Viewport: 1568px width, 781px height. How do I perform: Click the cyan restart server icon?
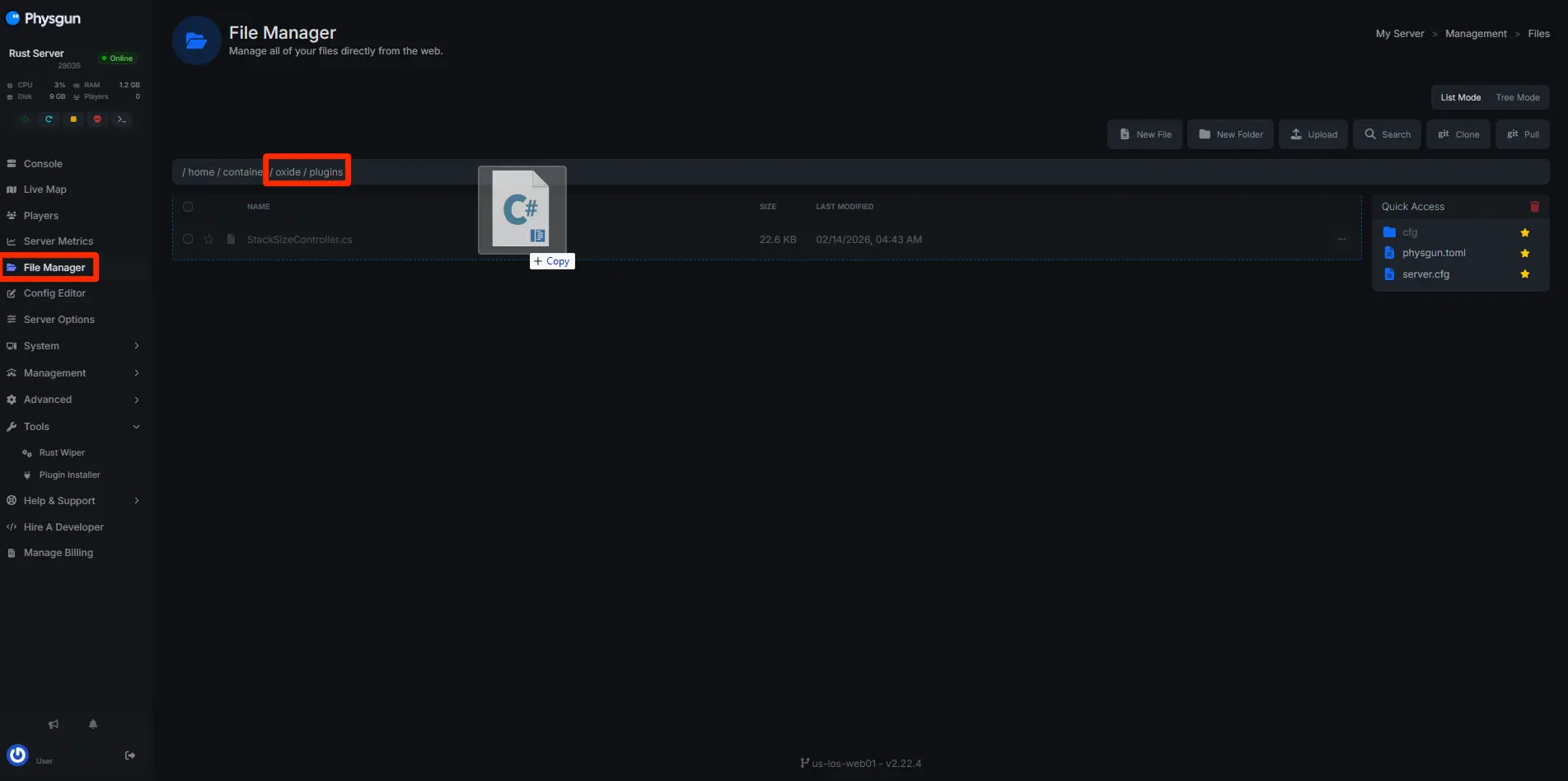coord(49,119)
